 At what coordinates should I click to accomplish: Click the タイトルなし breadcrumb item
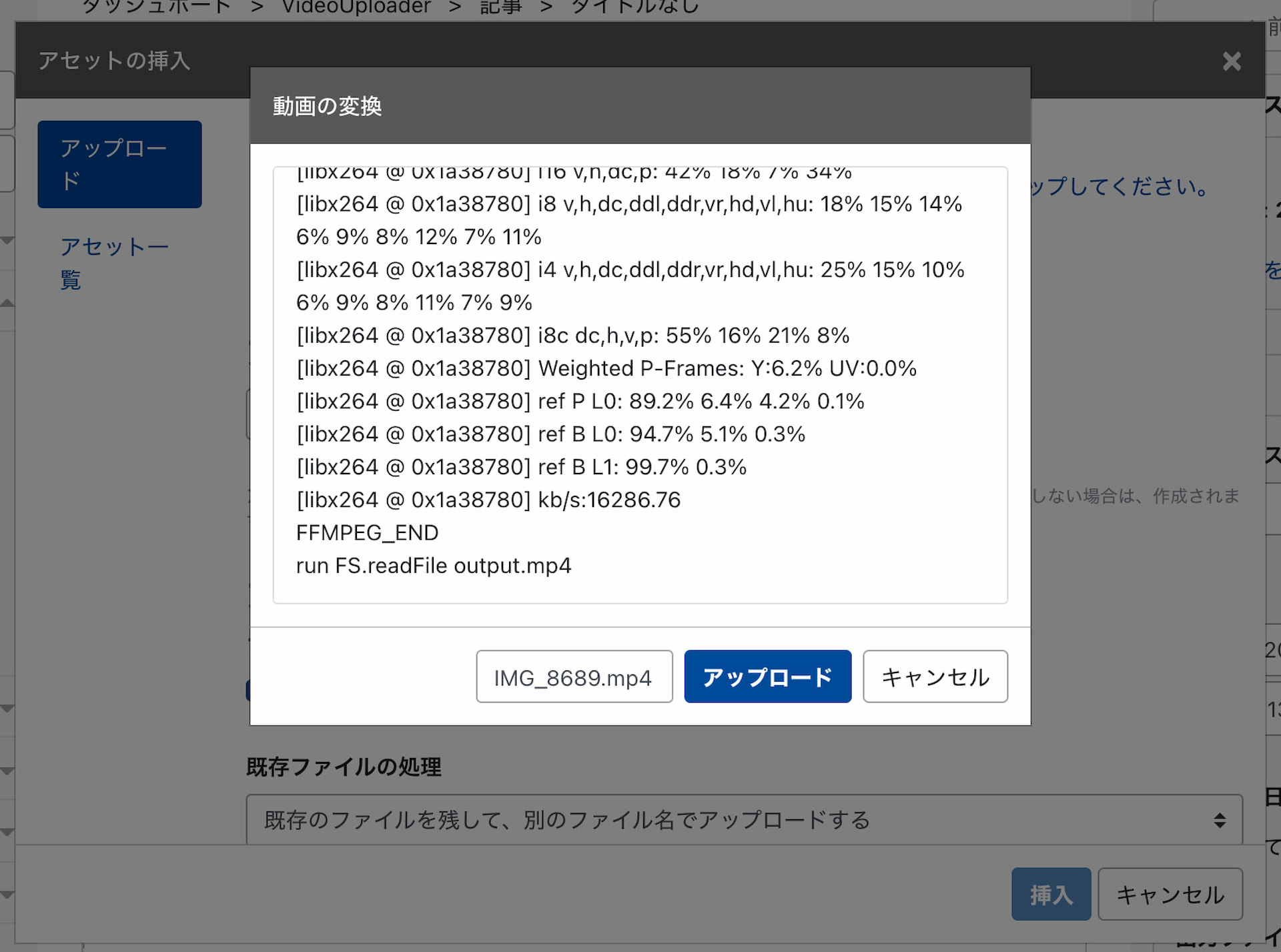click(634, 7)
